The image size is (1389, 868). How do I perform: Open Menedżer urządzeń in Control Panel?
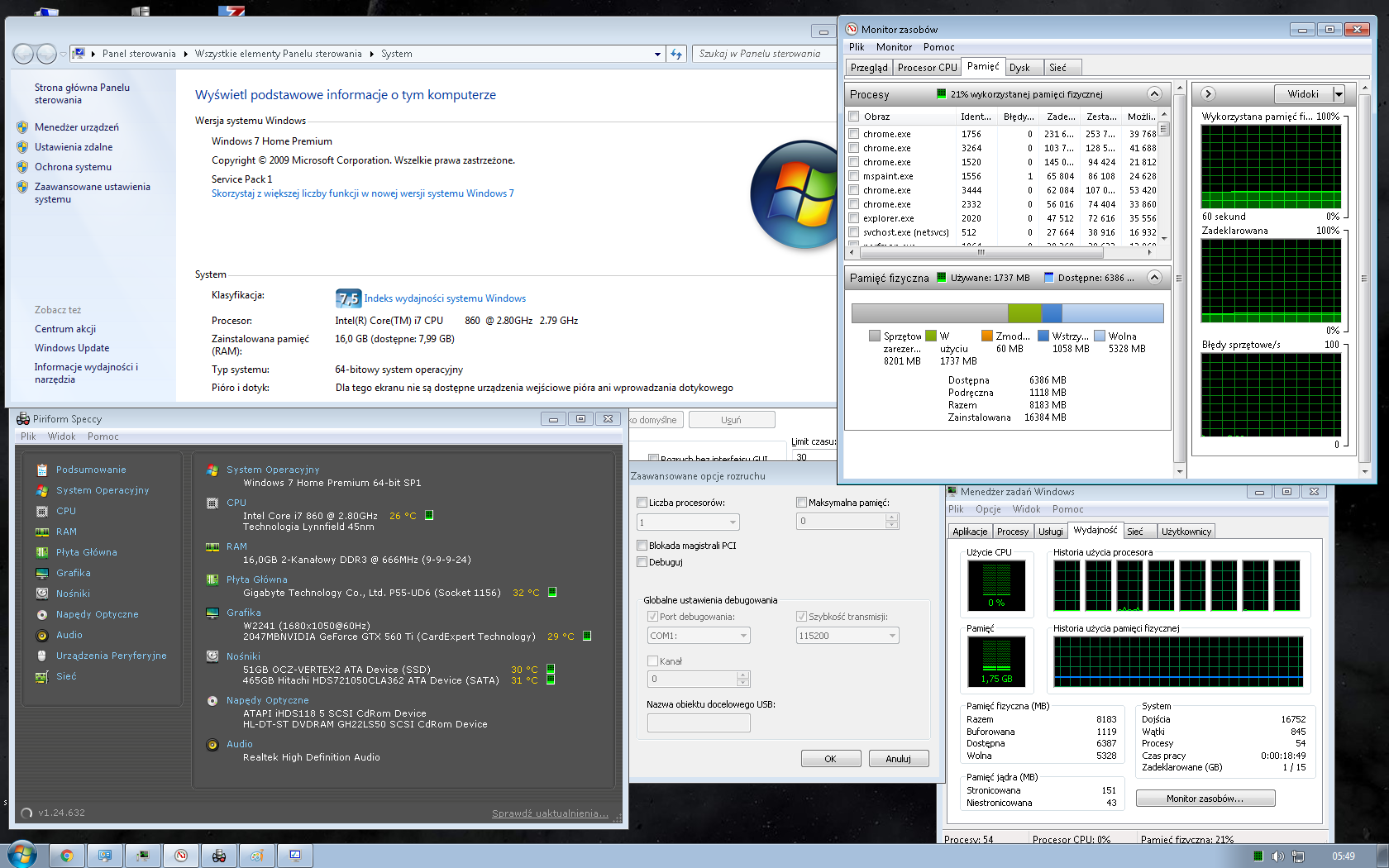point(78,126)
